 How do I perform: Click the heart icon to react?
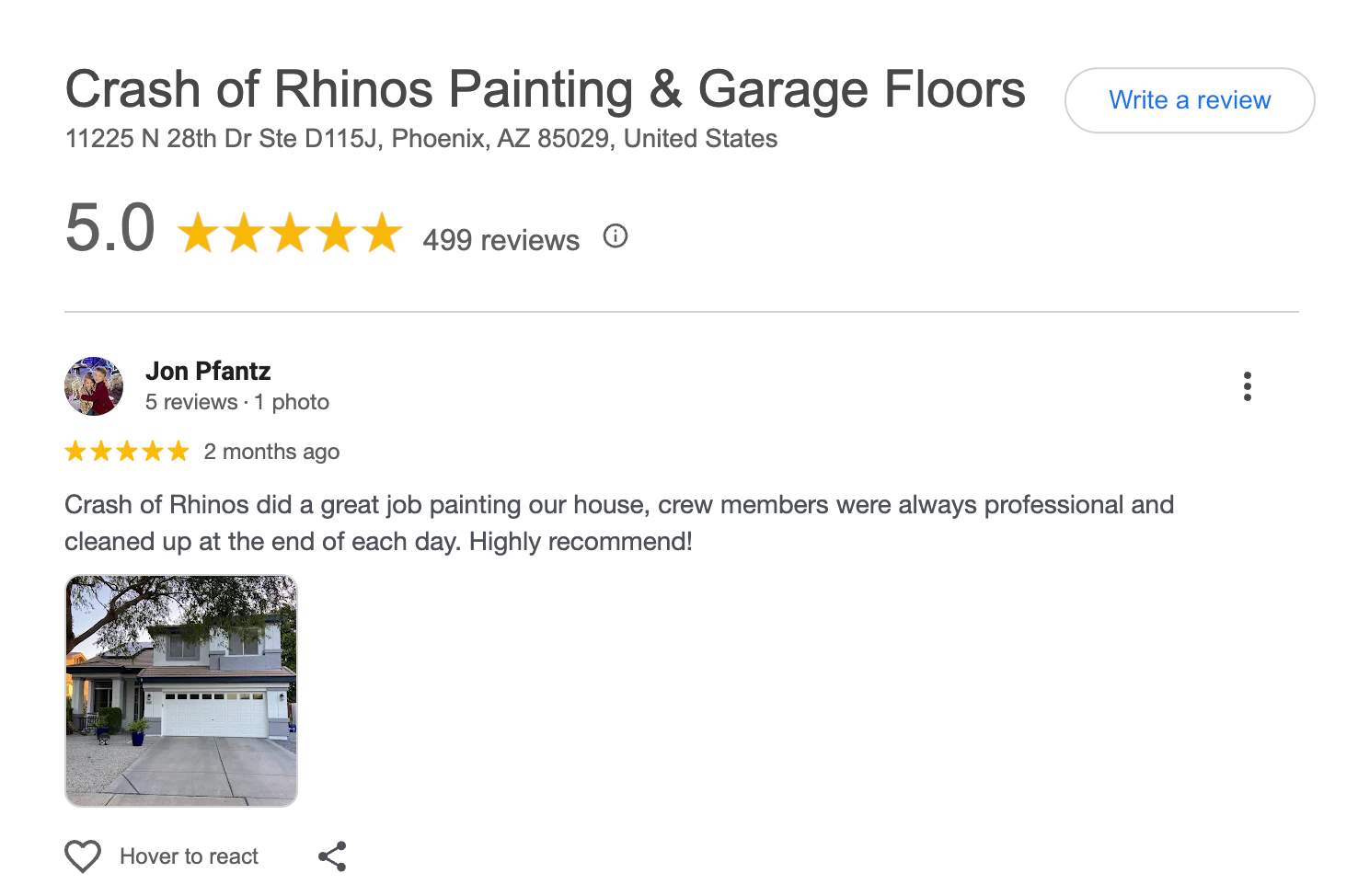[x=82, y=856]
